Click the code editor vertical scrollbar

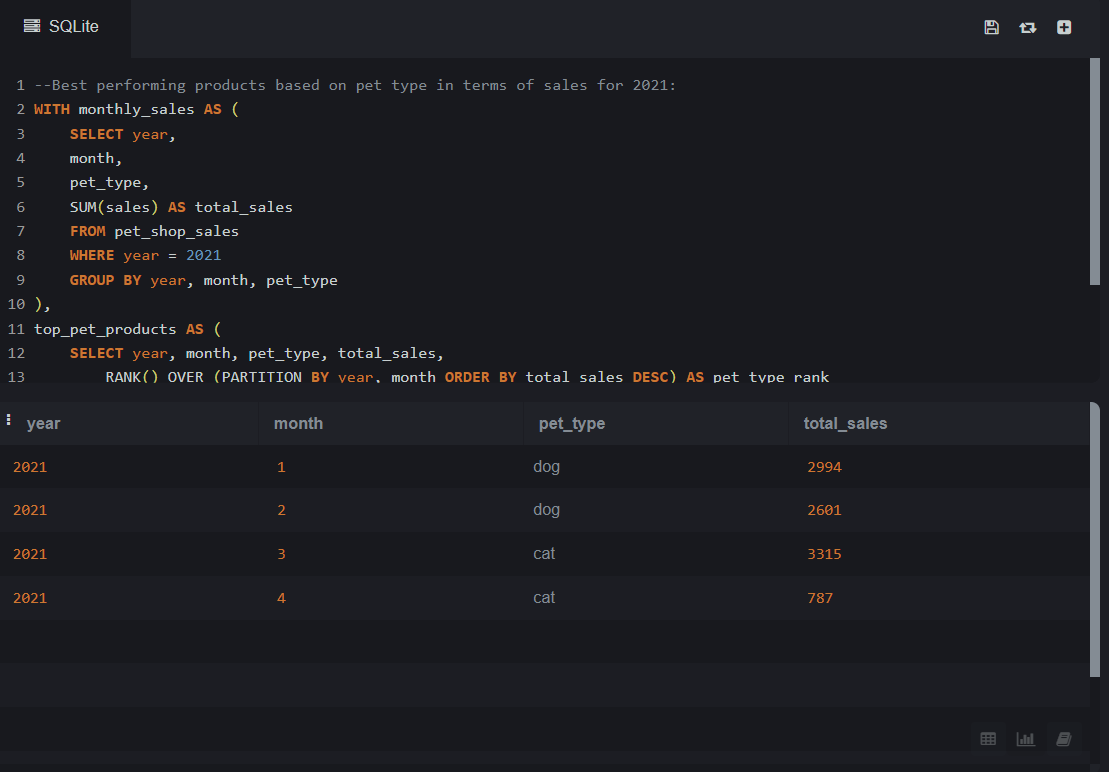1095,171
